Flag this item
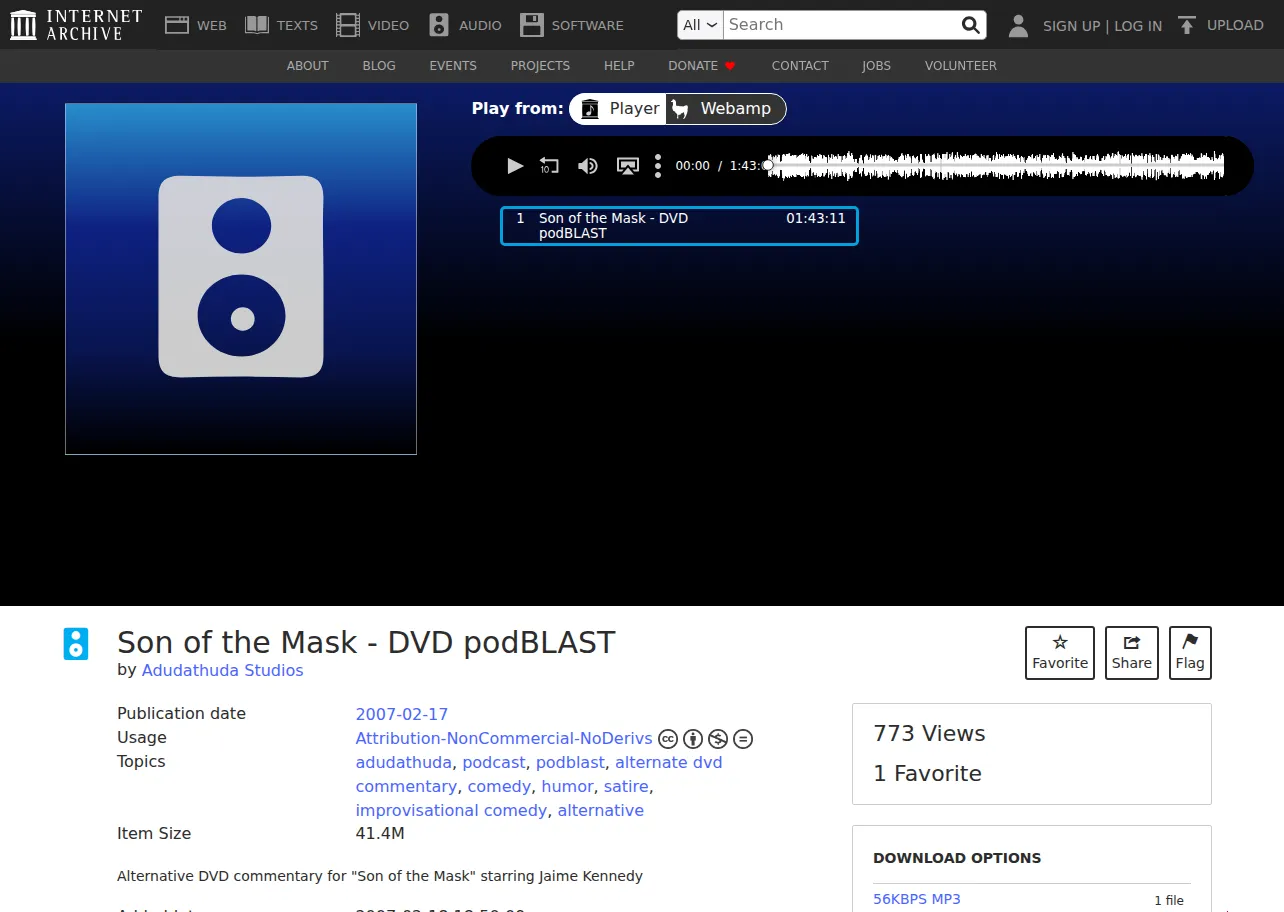The image size is (1284, 912). [x=1190, y=653]
